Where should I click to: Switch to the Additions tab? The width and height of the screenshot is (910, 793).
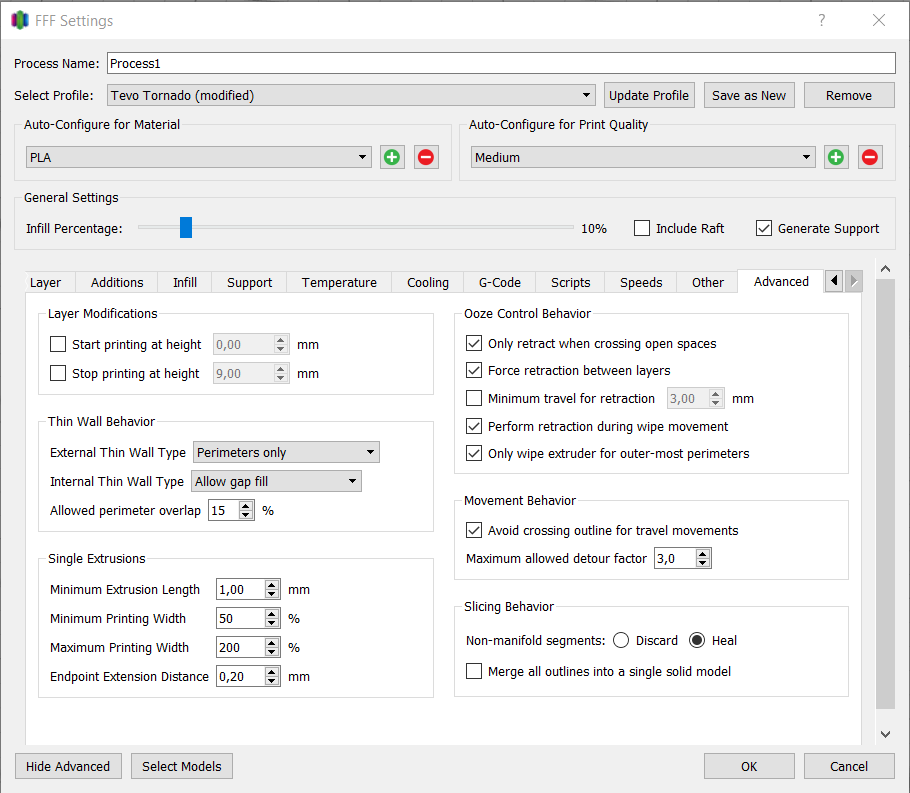117,283
